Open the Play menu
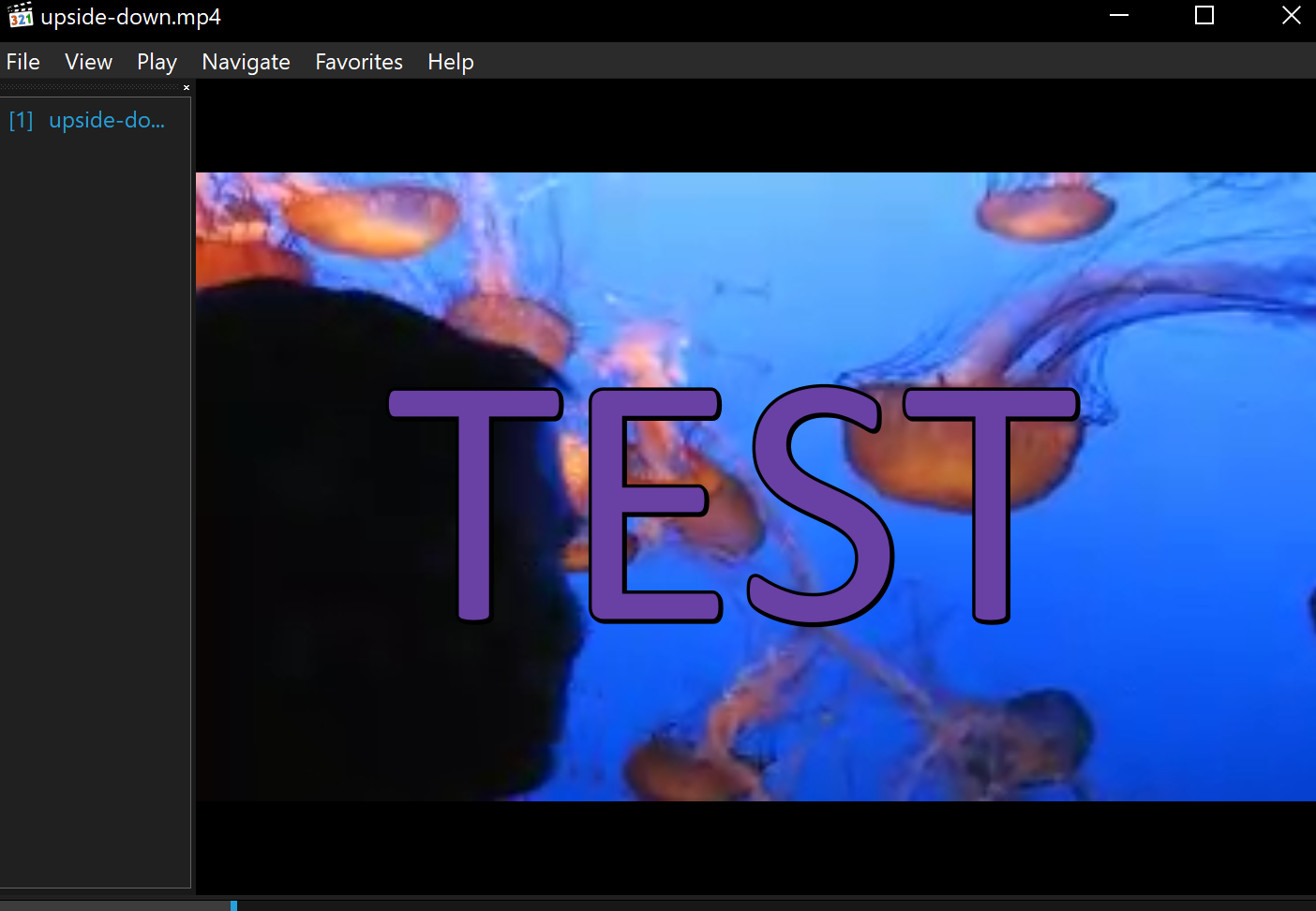The height and width of the screenshot is (911, 1316). click(156, 61)
